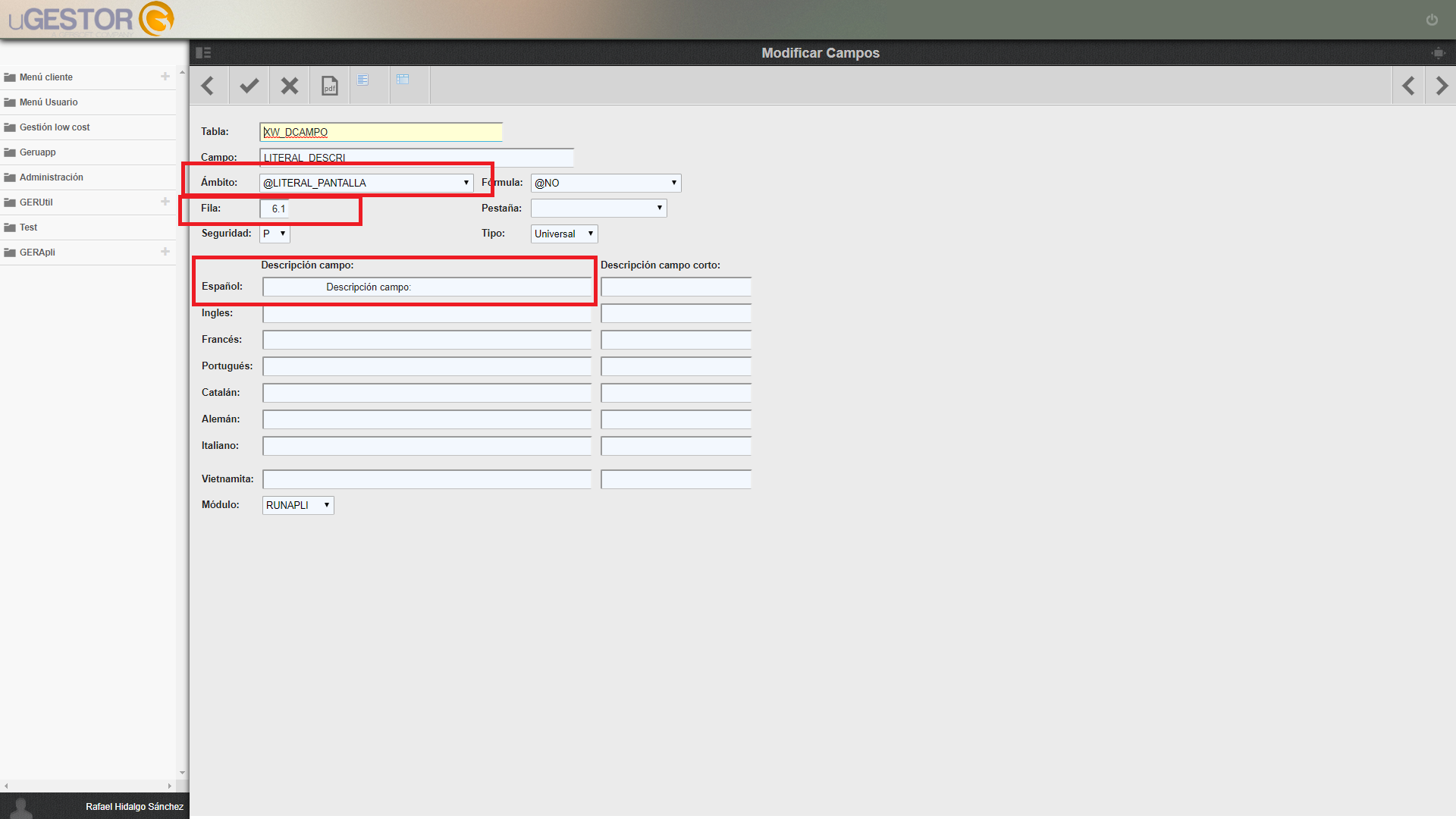Open the Pestaña dropdown
Screen dimensions: 1456x819
pos(598,208)
